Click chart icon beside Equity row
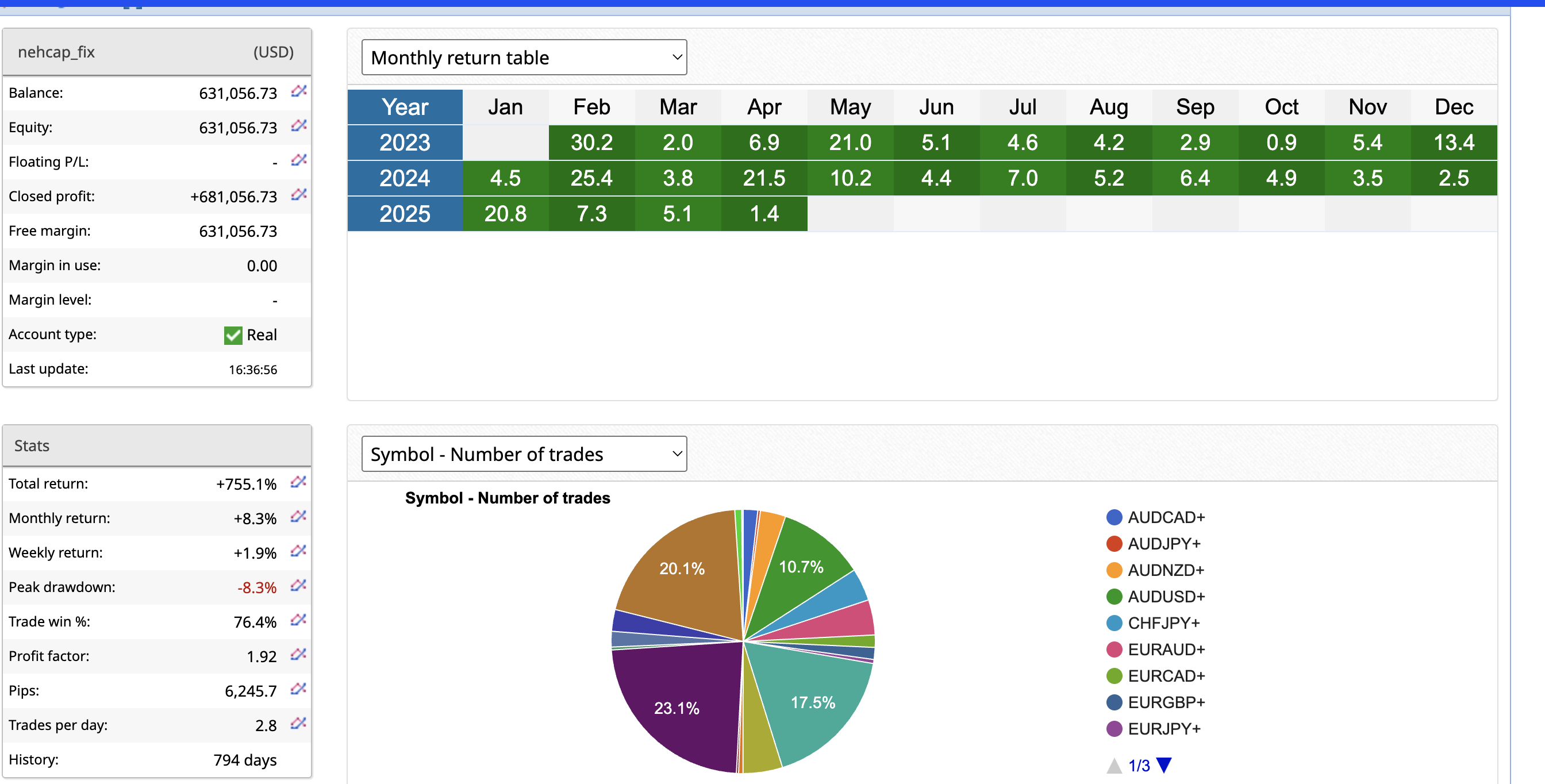 click(298, 126)
